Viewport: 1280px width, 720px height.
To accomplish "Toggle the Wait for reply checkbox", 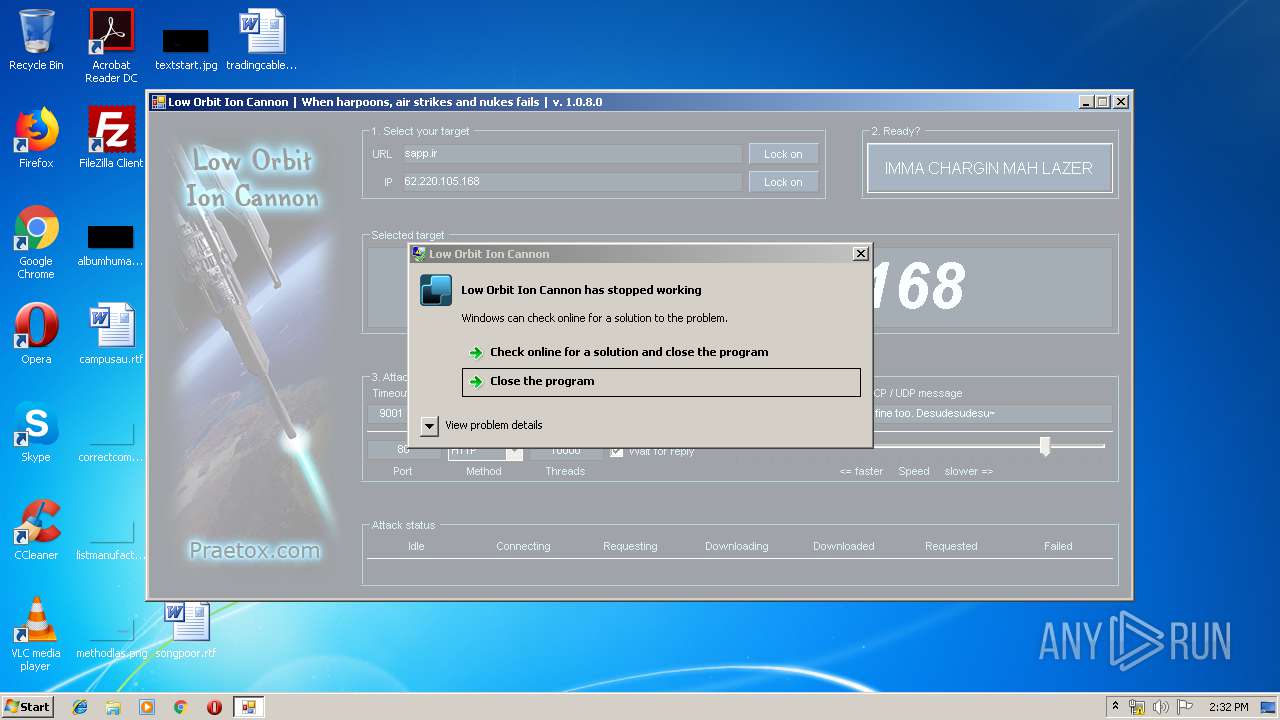I will [x=616, y=451].
